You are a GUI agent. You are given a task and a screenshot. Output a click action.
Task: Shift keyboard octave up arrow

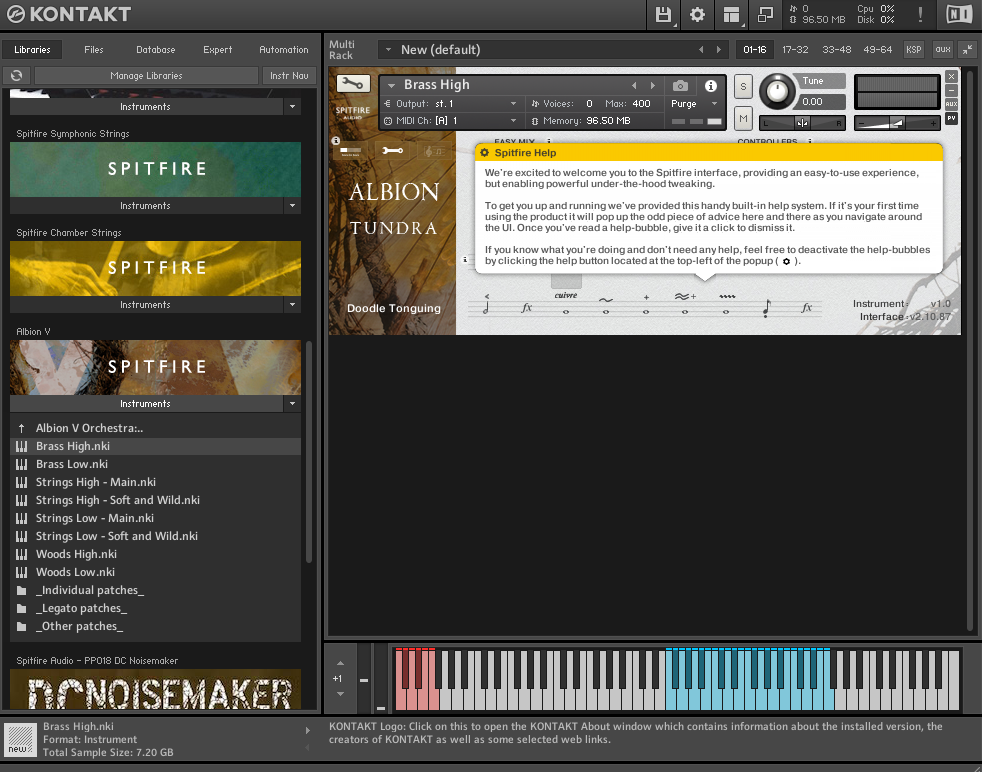click(340, 663)
